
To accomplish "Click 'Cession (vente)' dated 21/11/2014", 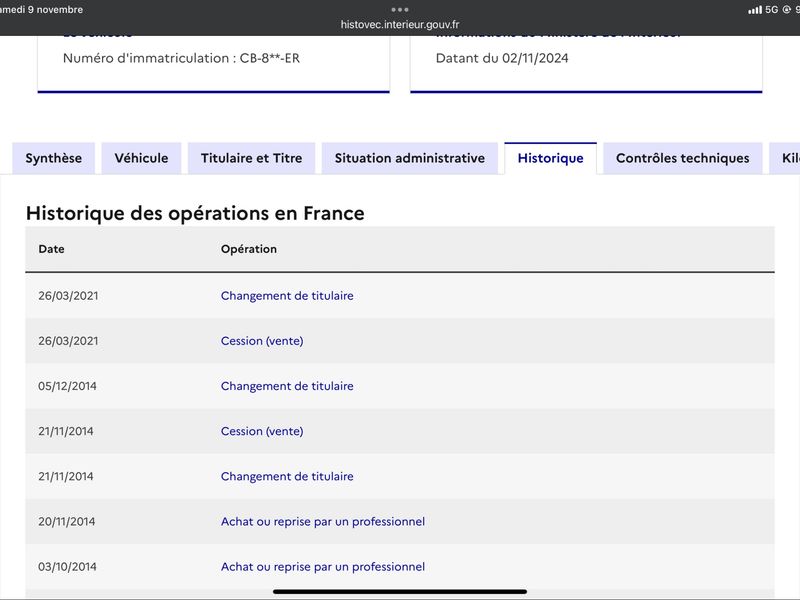I will pos(262,431).
